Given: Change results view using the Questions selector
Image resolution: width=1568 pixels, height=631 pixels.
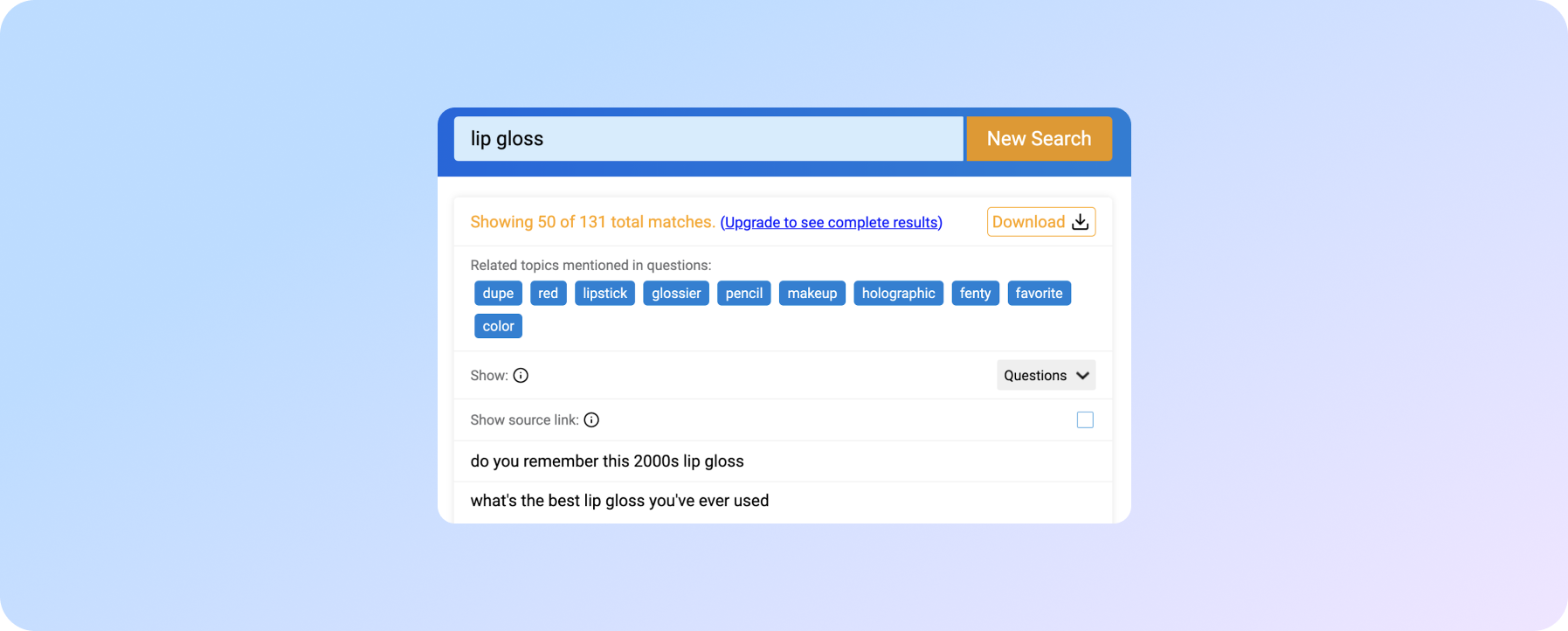Looking at the screenshot, I should (x=1046, y=375).
